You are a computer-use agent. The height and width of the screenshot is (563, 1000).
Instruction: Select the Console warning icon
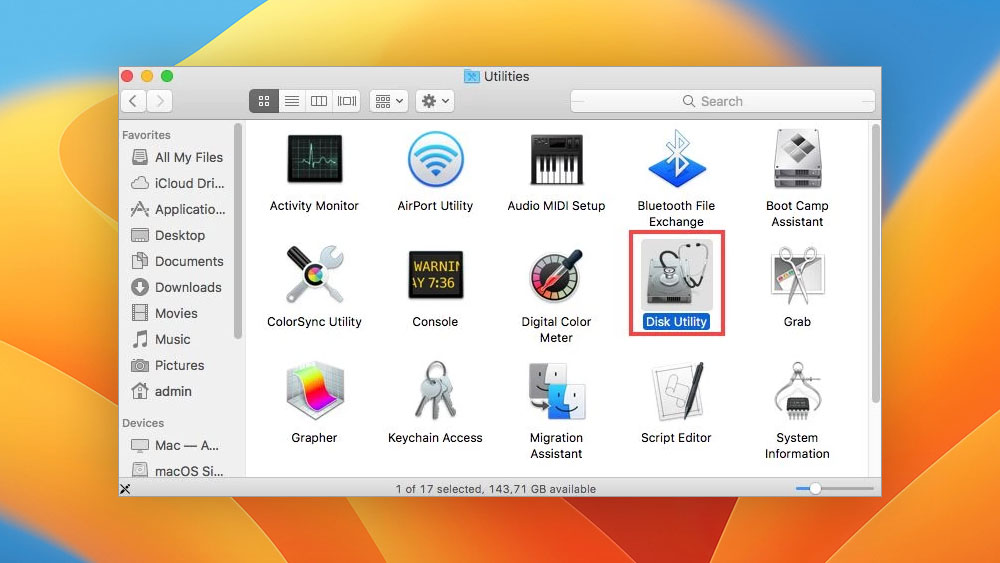(x=436, y=275)
